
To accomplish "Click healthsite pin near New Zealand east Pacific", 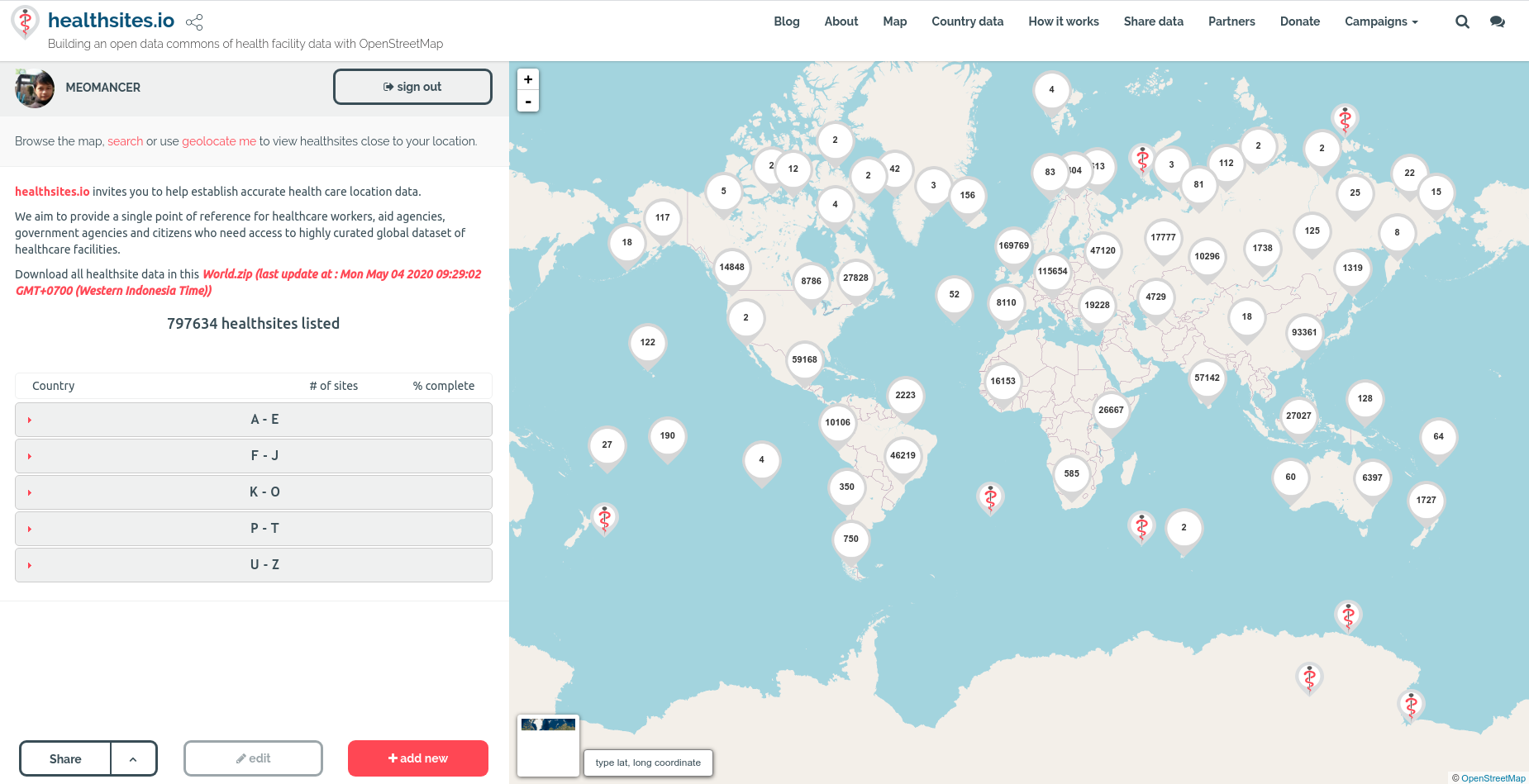I will (605, 519).
